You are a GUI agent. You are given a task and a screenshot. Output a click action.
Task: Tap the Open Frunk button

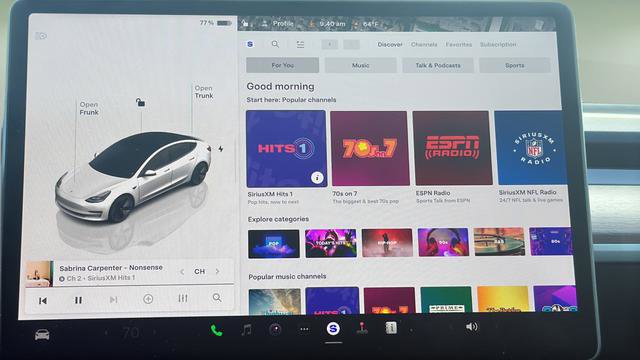pos(89,108)
